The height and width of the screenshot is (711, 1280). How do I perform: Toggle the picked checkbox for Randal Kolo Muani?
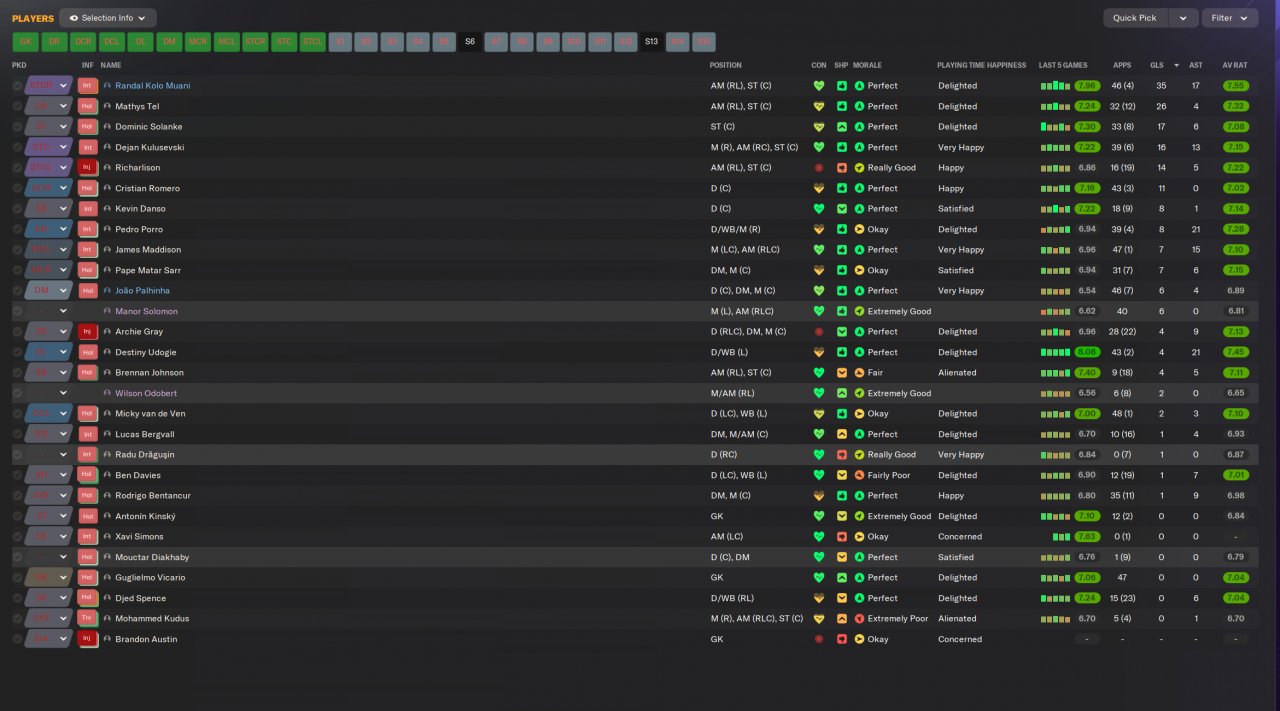click(17, 86)
